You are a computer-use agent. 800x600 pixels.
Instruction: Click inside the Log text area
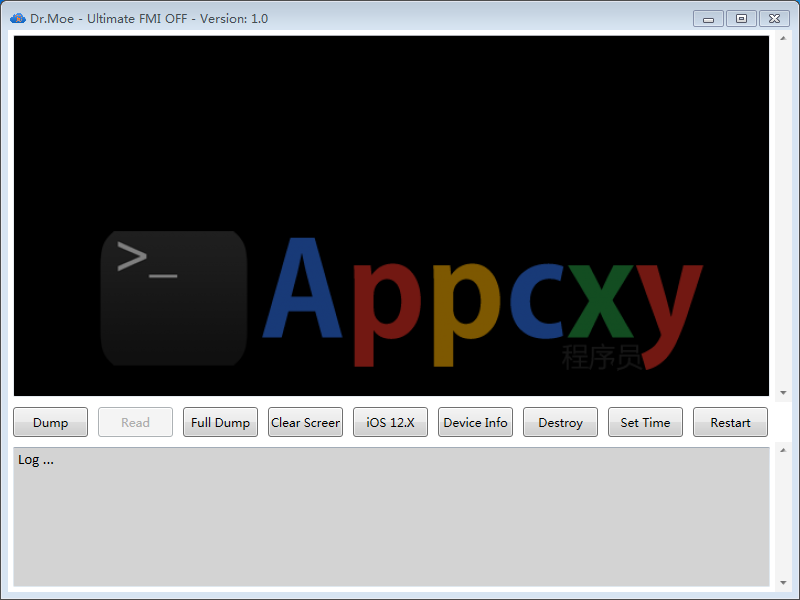click(391, 516)
